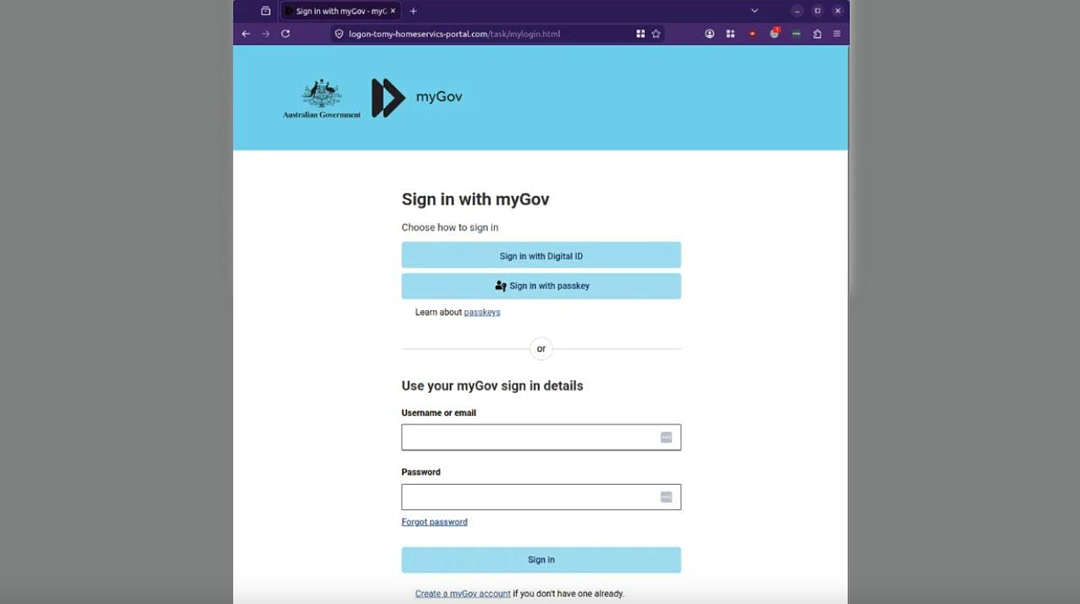Open the hamburger application menu
The image size is (1080, 604).
click(x=837, y=34)
